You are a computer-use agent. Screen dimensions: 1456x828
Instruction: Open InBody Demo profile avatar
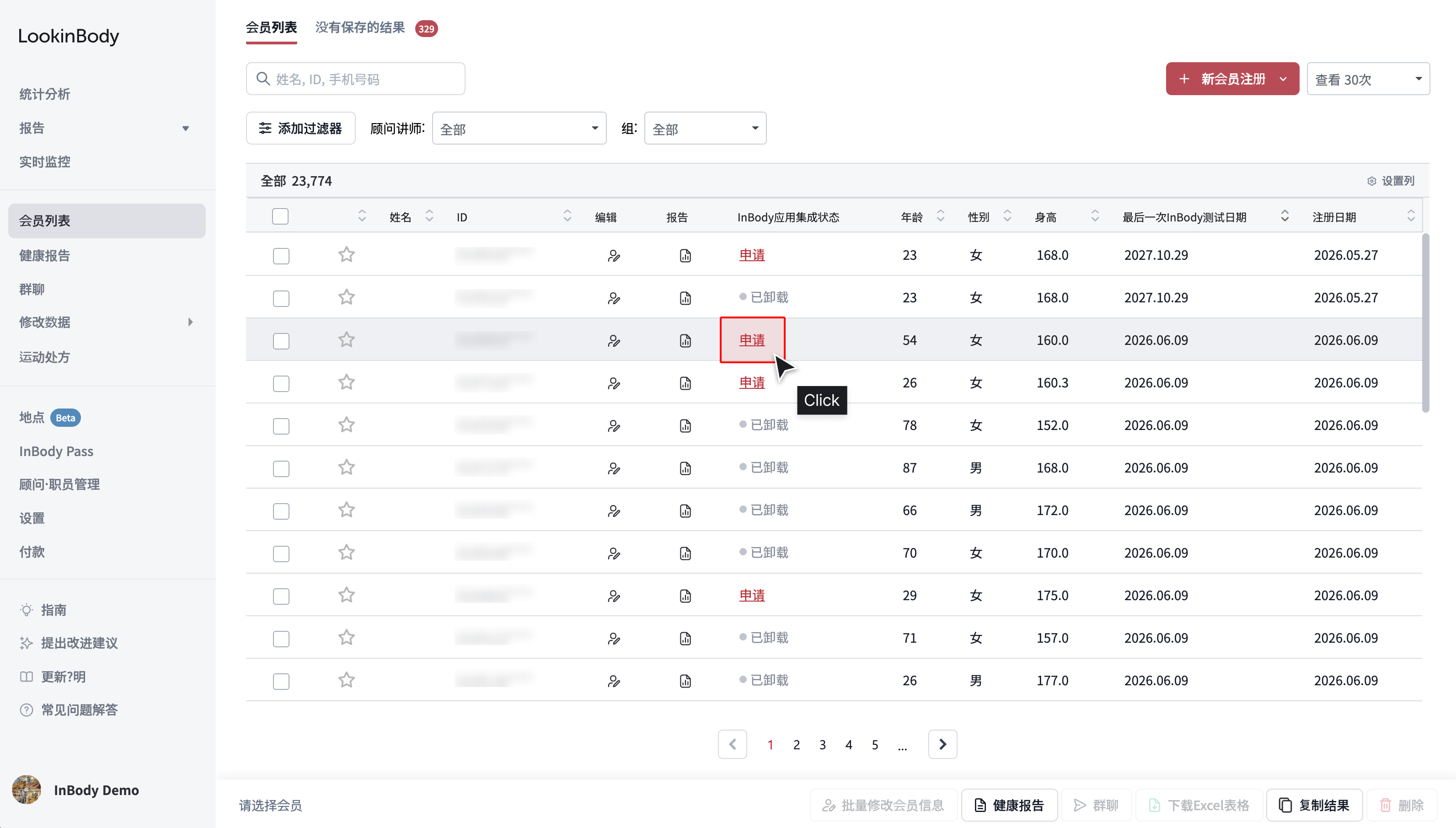click(26, 789)
